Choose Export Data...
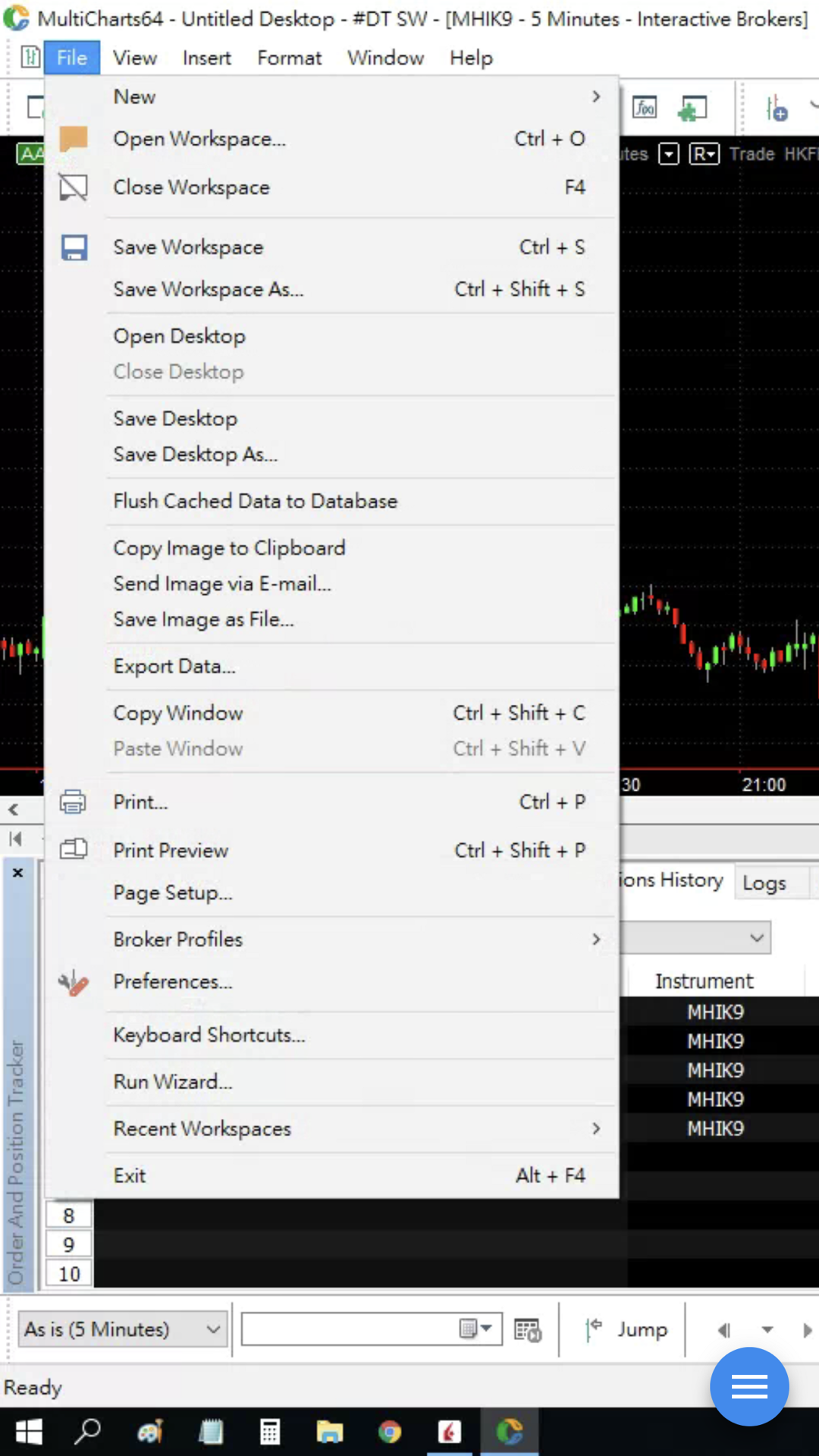The image size is (819, 1456). 332,667
